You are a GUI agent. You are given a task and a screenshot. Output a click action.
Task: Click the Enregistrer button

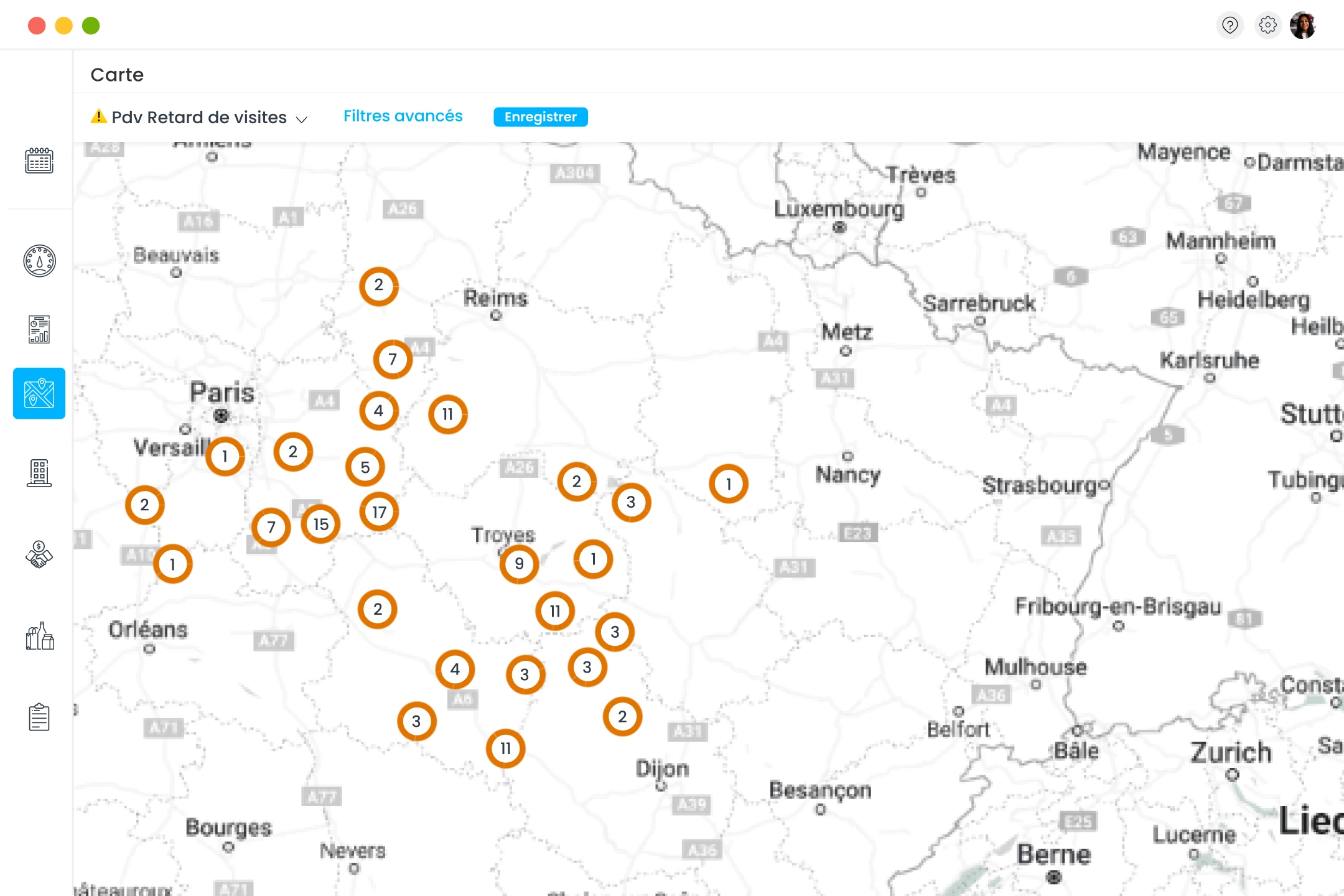pos(539,116)
